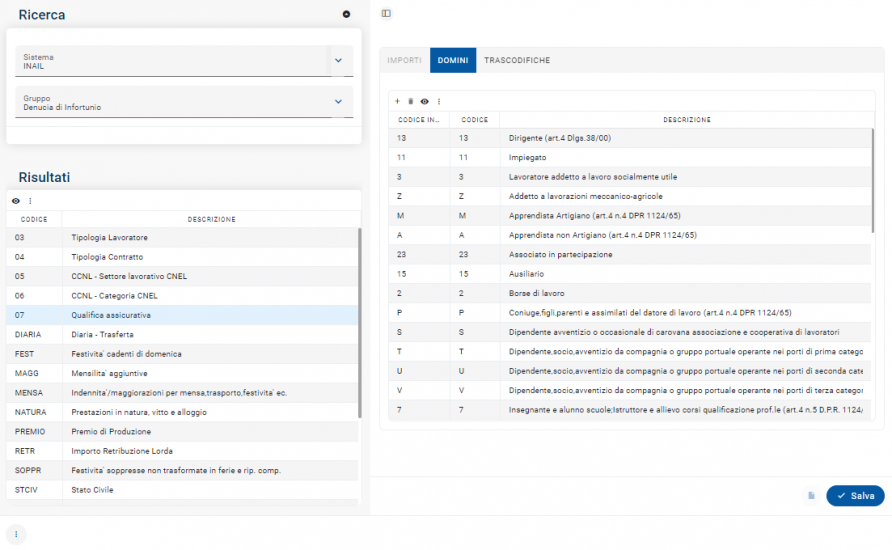
Task: Click the Descrizione column header in Domini table
Action: click(686, 120)
